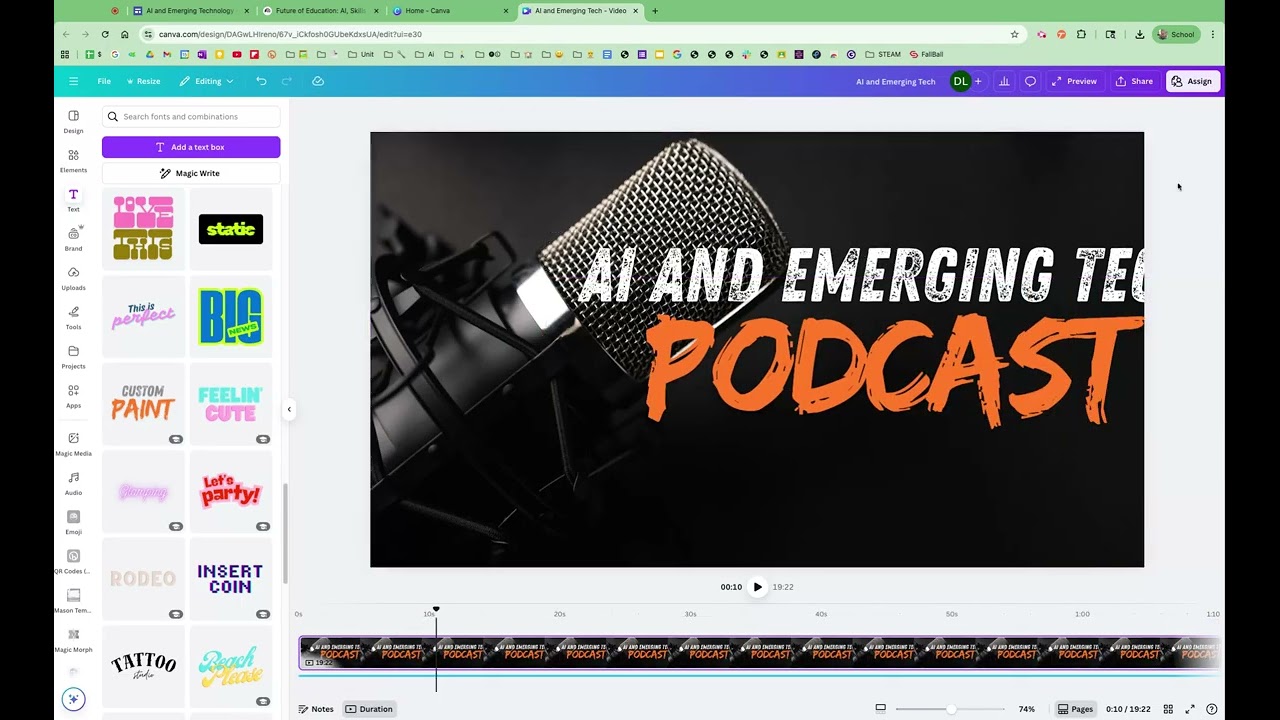Viewport: 1280px width, 720px height.
Task: Toggle the Duration timeline view
Action: point(369,709)
